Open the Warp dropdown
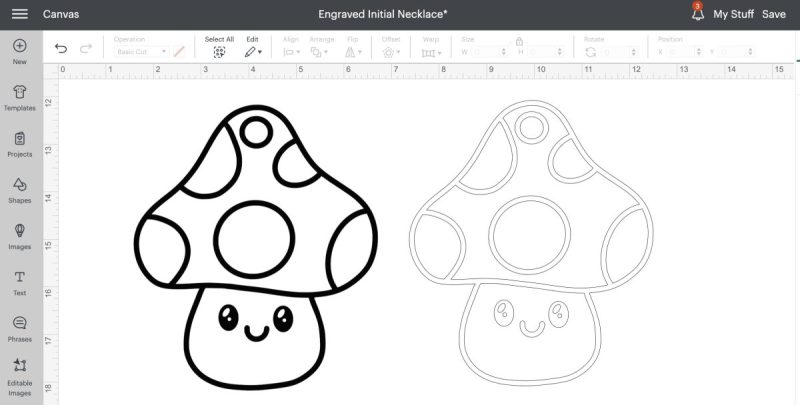The width and height of the screenshot is (800, 405). pyautogui.click(x=432, y=53)
